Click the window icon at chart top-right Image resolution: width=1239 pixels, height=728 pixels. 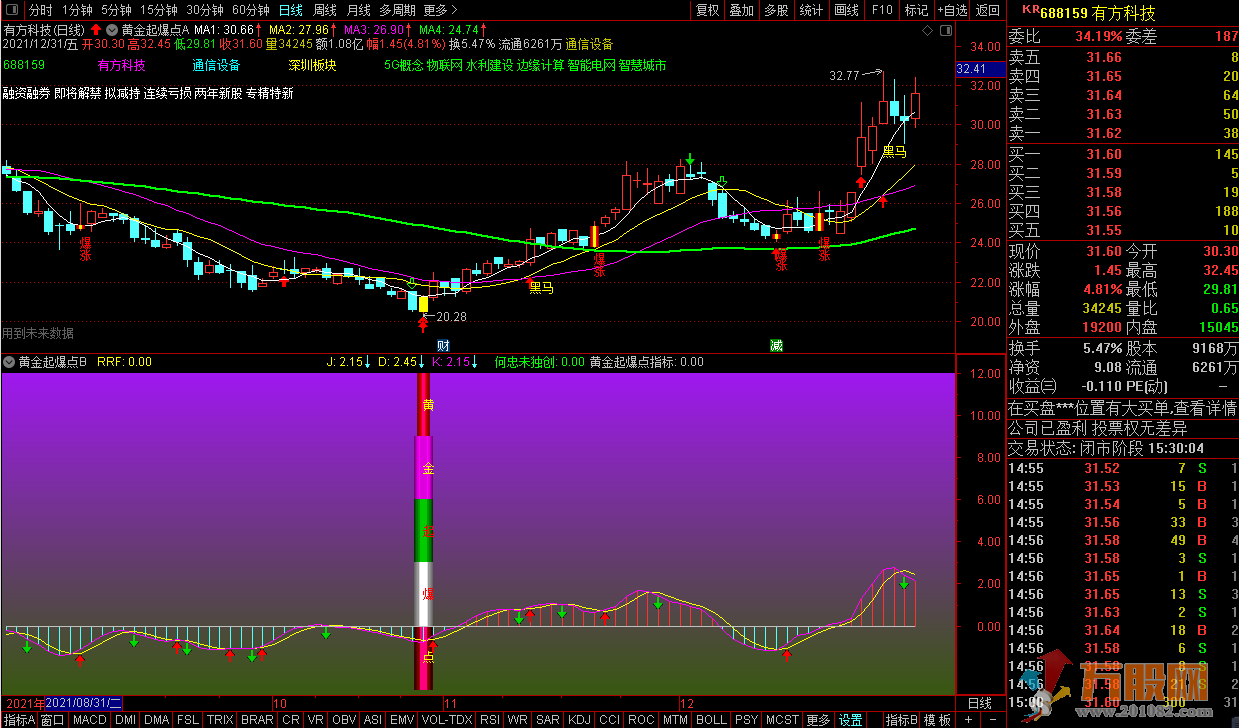pos(946,31)
